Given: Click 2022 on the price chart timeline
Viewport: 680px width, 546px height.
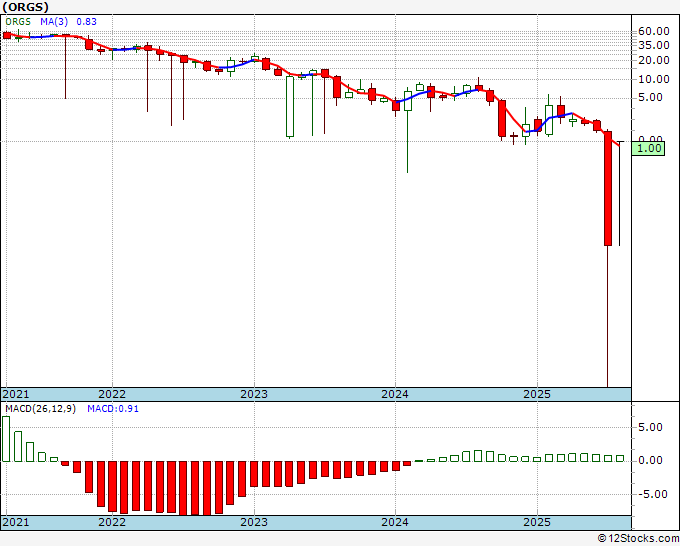Looking at the screenshot, I should pos(112,394).
